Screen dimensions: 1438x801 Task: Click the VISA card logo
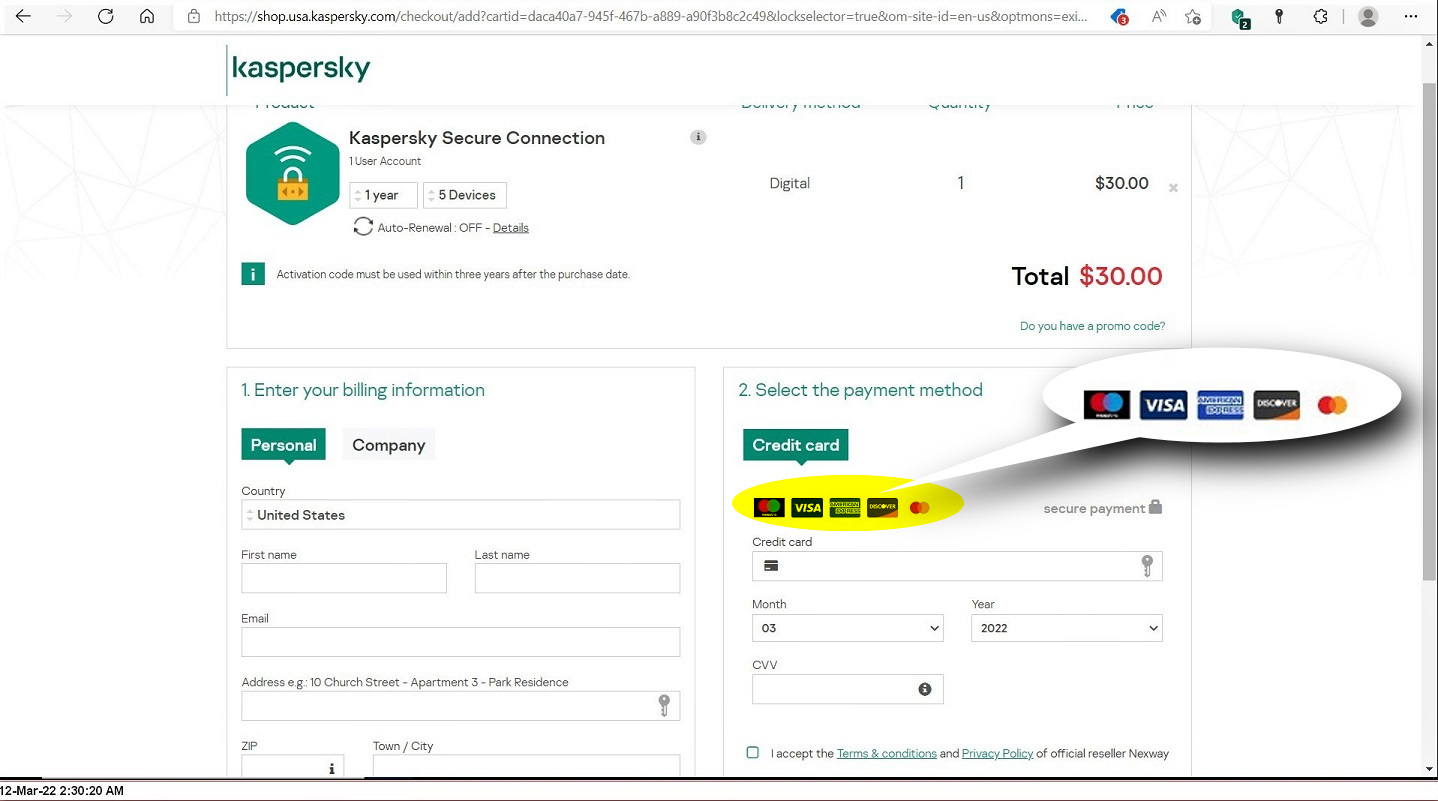[806, 507]
